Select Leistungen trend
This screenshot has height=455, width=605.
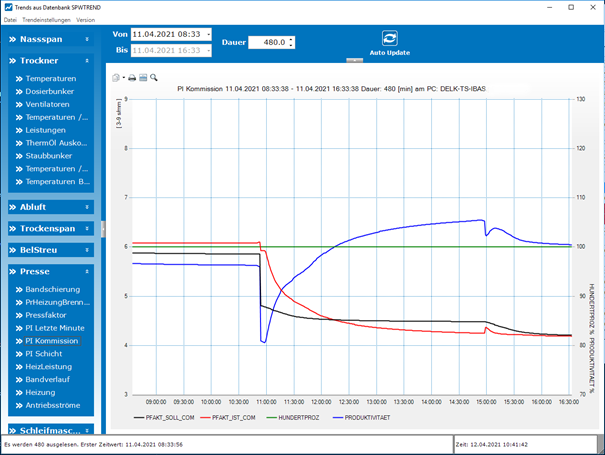[46, 130]
